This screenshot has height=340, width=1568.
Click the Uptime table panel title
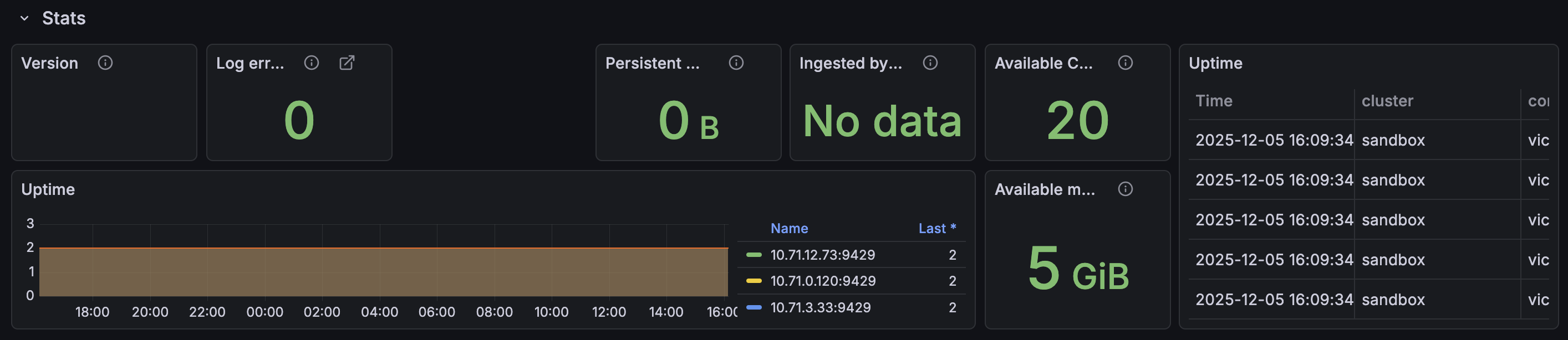(x=1215, y=63)
